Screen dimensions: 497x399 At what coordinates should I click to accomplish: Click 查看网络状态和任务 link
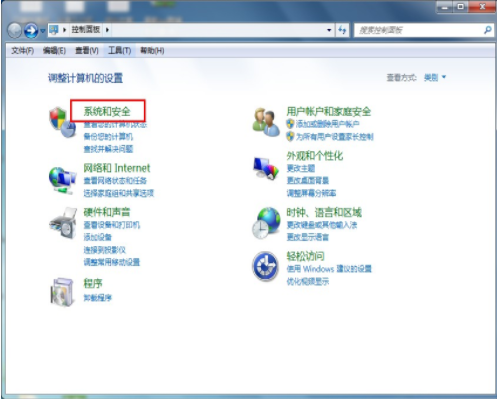pyautogui.click(x=115, y=181)
